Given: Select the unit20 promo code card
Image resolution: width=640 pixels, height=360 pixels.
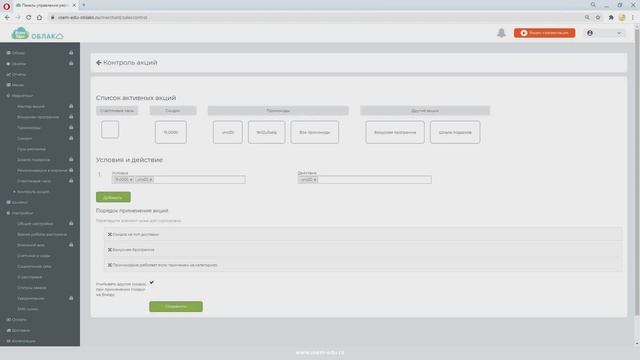Looking at the screenshot, I should pyautogui.click(x=227, y=132).
